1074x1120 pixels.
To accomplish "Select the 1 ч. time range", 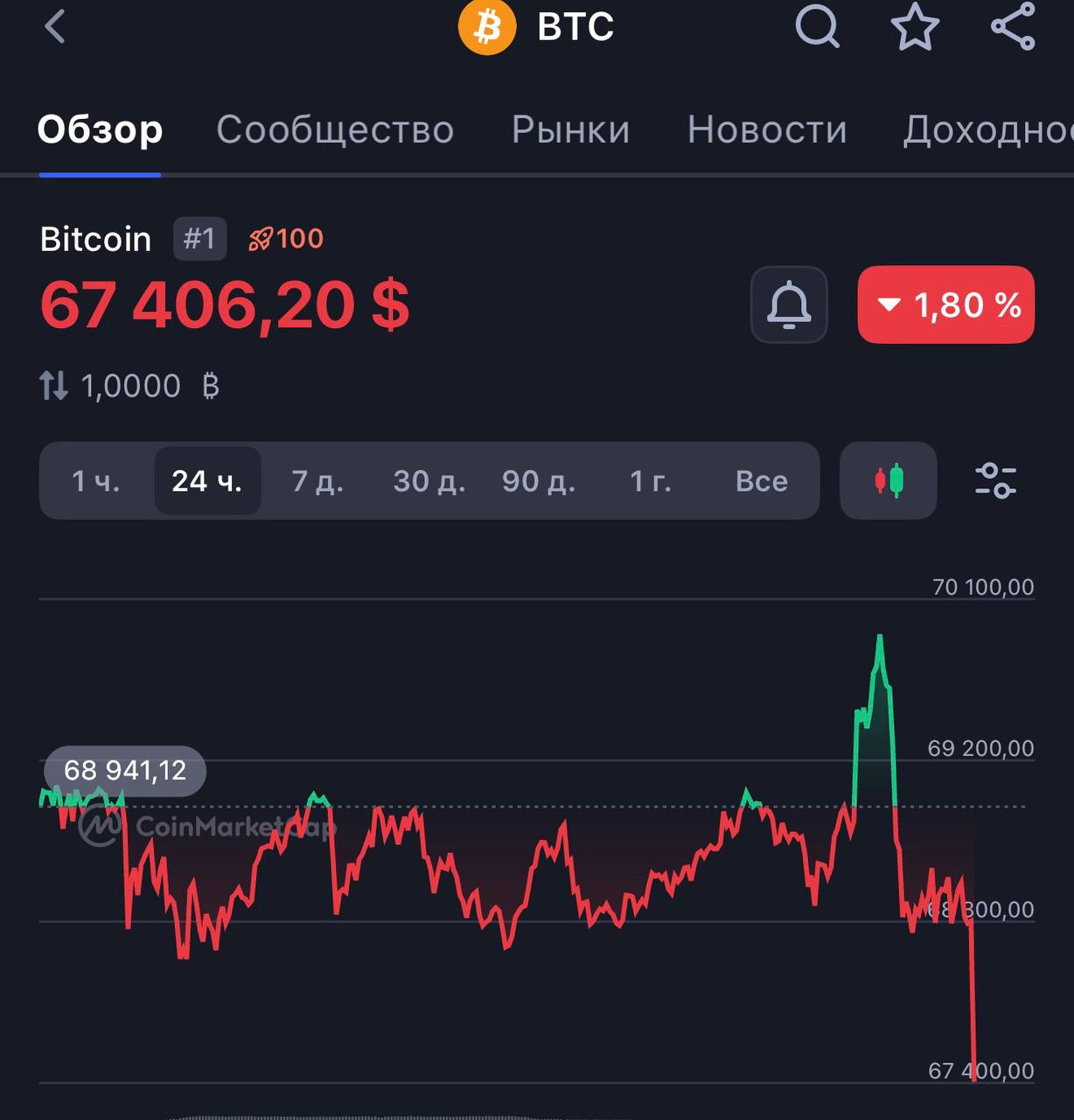I will click(95, 480).
